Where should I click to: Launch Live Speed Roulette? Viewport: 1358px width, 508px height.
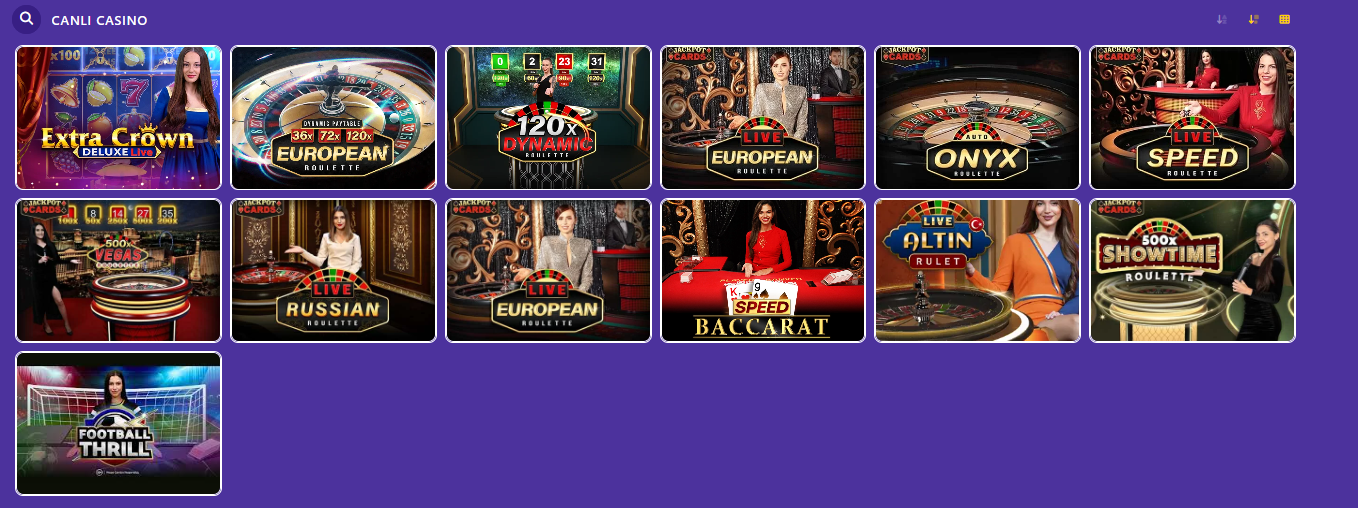tap(1193, 118)
